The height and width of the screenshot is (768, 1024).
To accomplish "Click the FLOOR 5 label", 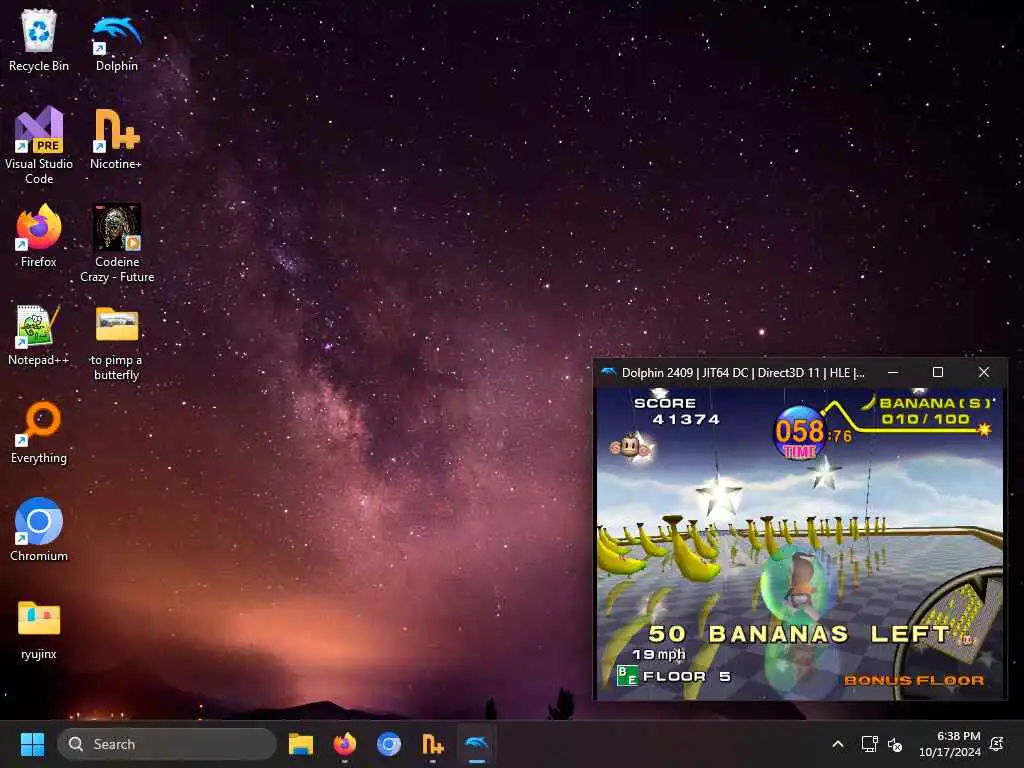I will [686, 677].
